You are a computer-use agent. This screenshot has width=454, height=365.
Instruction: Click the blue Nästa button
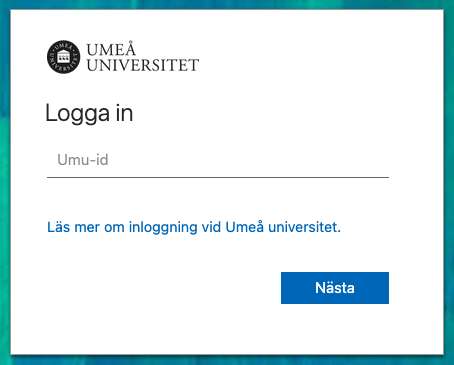(335, 288)
